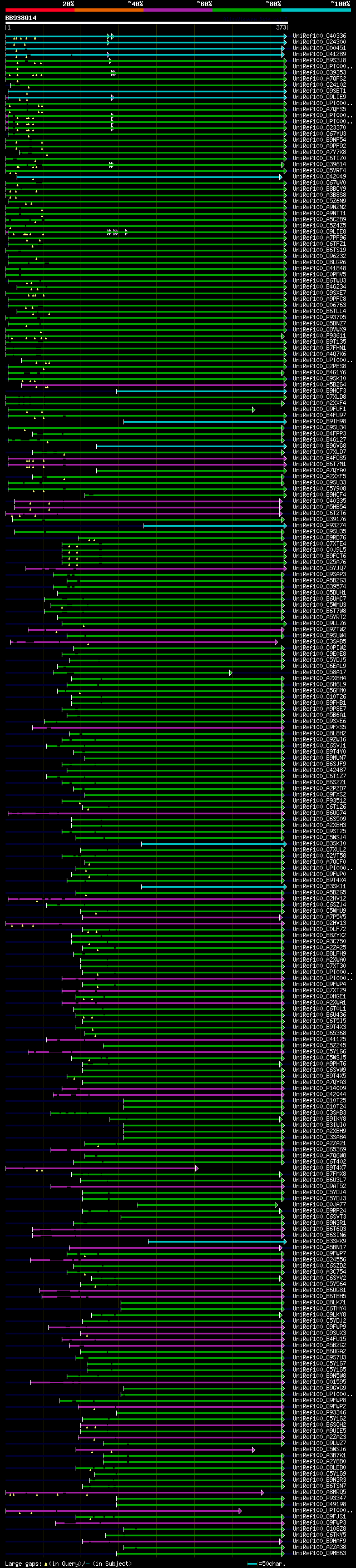Viewport: 356px width, 1568px height.
Task: Select label UniRef100_Q9LIE9
Action: click(x=319, y=97)
